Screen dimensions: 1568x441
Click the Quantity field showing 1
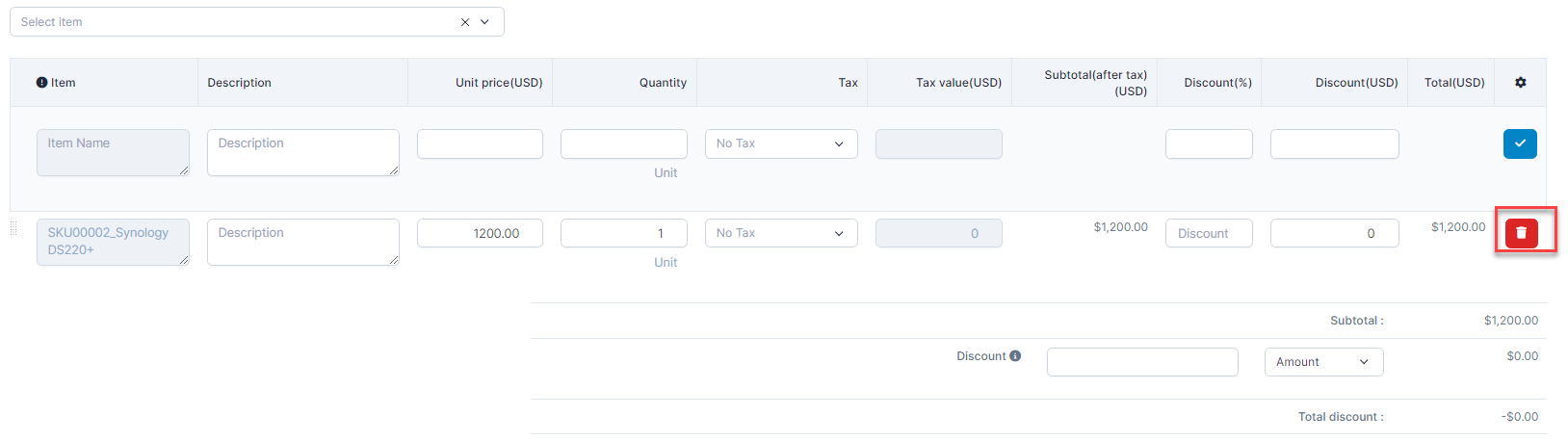(623, 233)
